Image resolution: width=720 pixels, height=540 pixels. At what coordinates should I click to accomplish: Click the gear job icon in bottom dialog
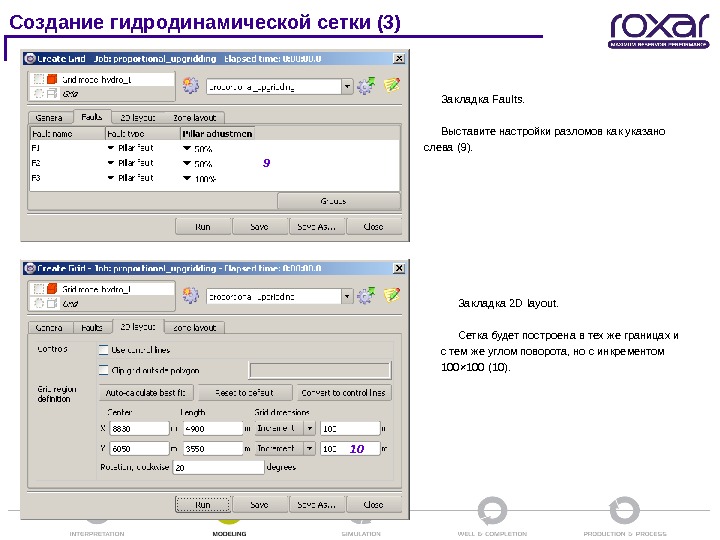coord(191,295)
